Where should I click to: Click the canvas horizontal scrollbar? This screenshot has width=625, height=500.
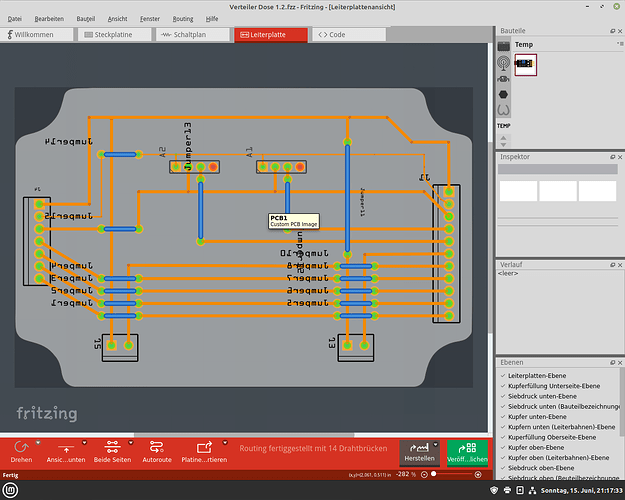click(x=244, y=435)
